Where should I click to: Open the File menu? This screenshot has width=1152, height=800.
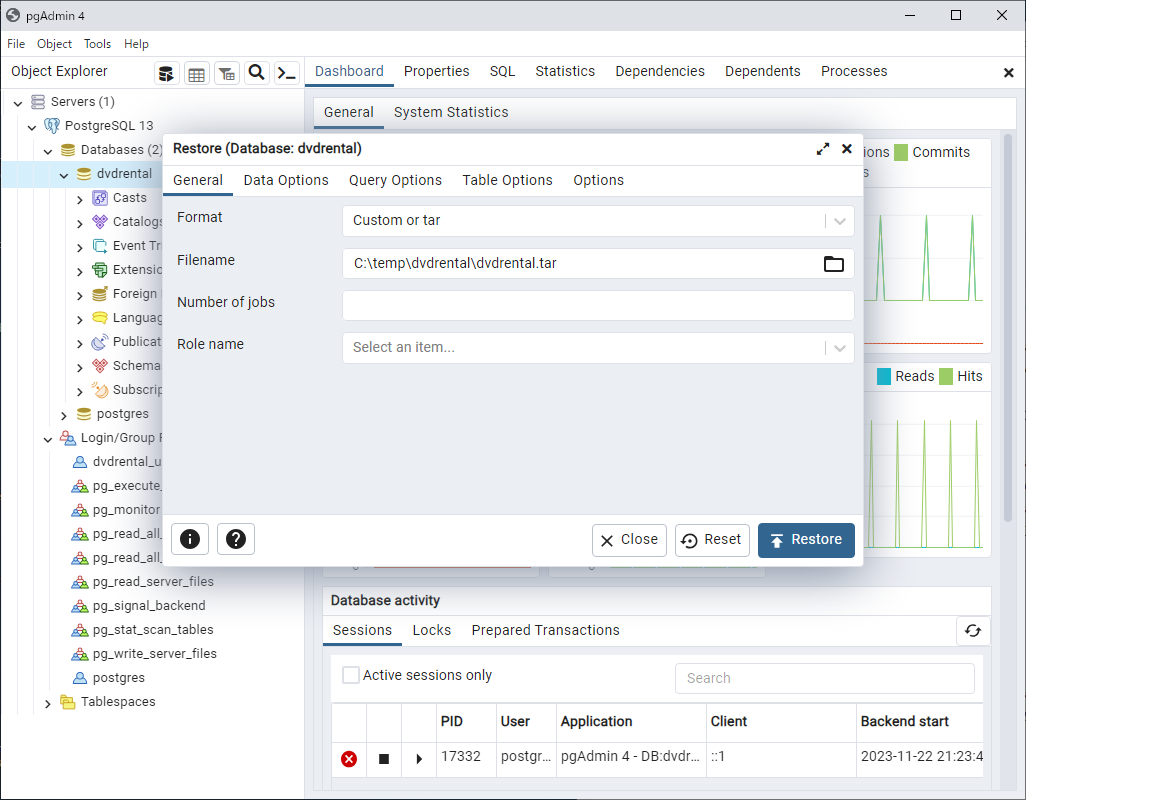click(16, 44)
